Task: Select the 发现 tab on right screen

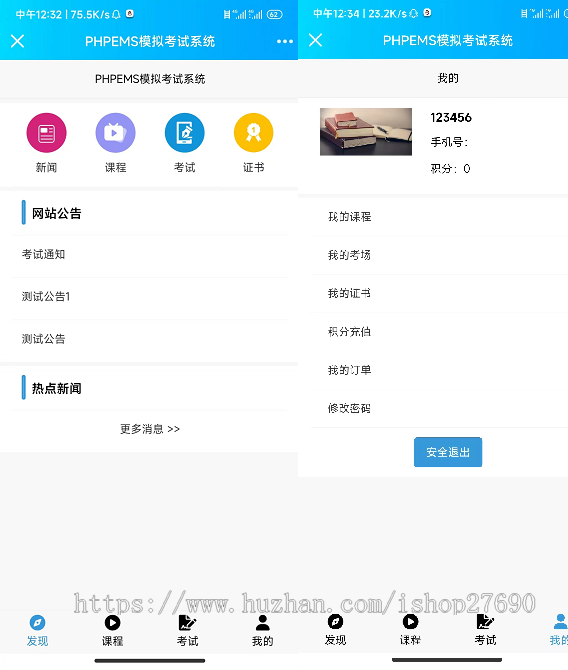Action: [335, 630]
